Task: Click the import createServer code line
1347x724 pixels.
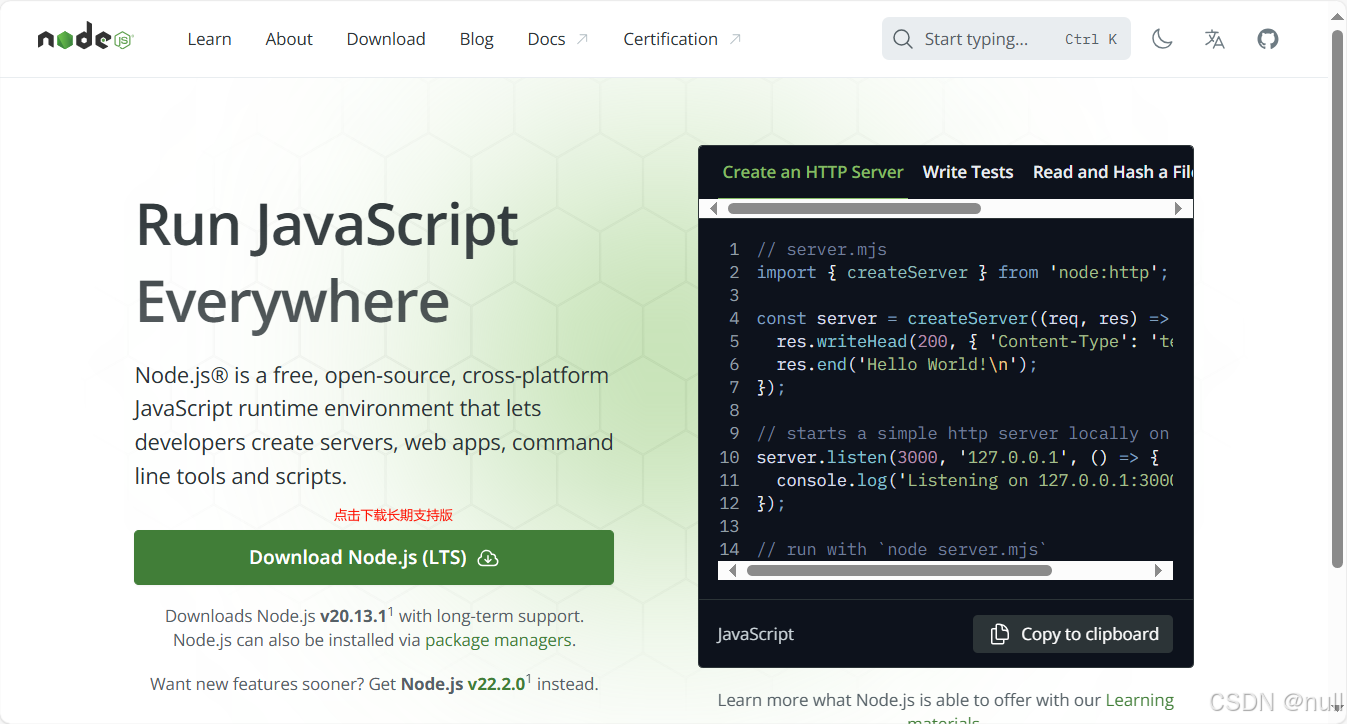Action: (963, 272)
